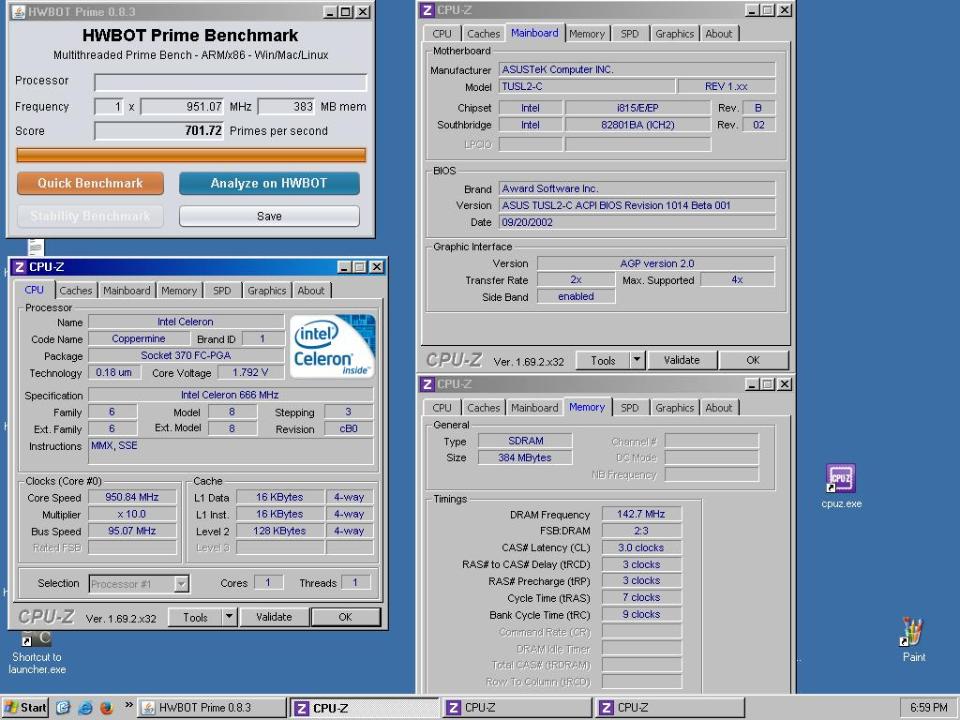Click Analyze on HWBOT button
The image size is (960, 720).
(x=269, y=183)
